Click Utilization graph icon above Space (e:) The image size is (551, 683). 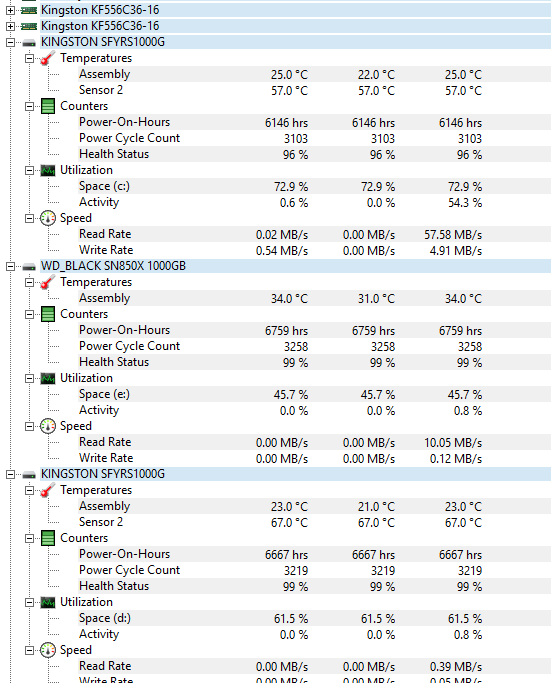pyautogui.click(x=48, y=379)
